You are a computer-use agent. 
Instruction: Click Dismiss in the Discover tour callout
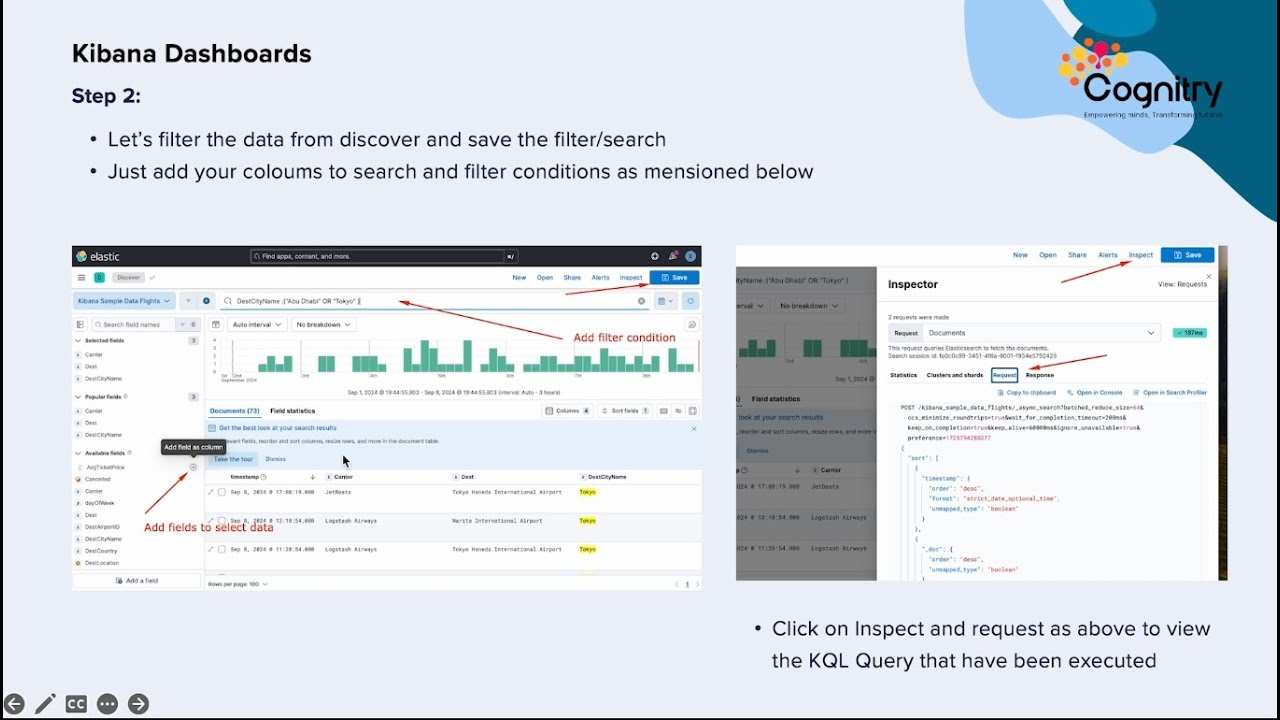click(276, 459)
